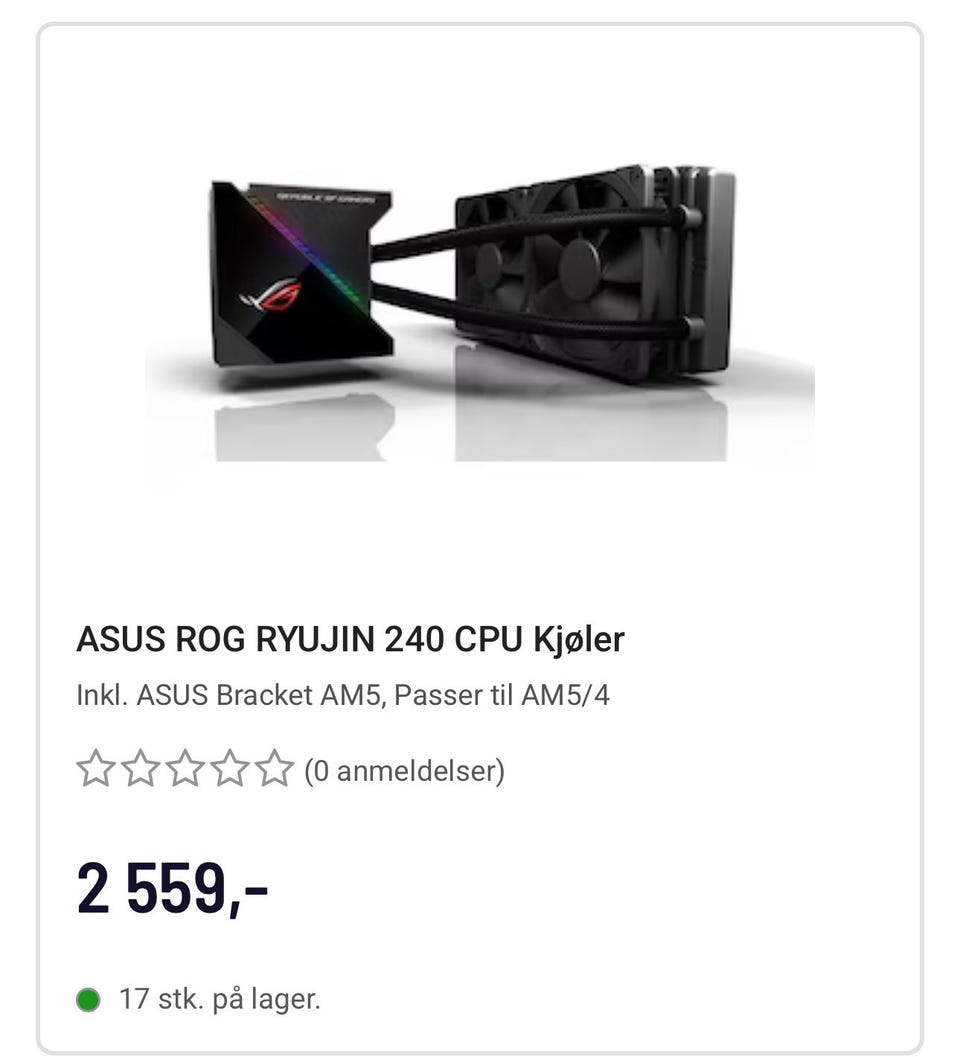
Task: Click the green in-stock indicator dot
Action: click(x=88, y=1000)
